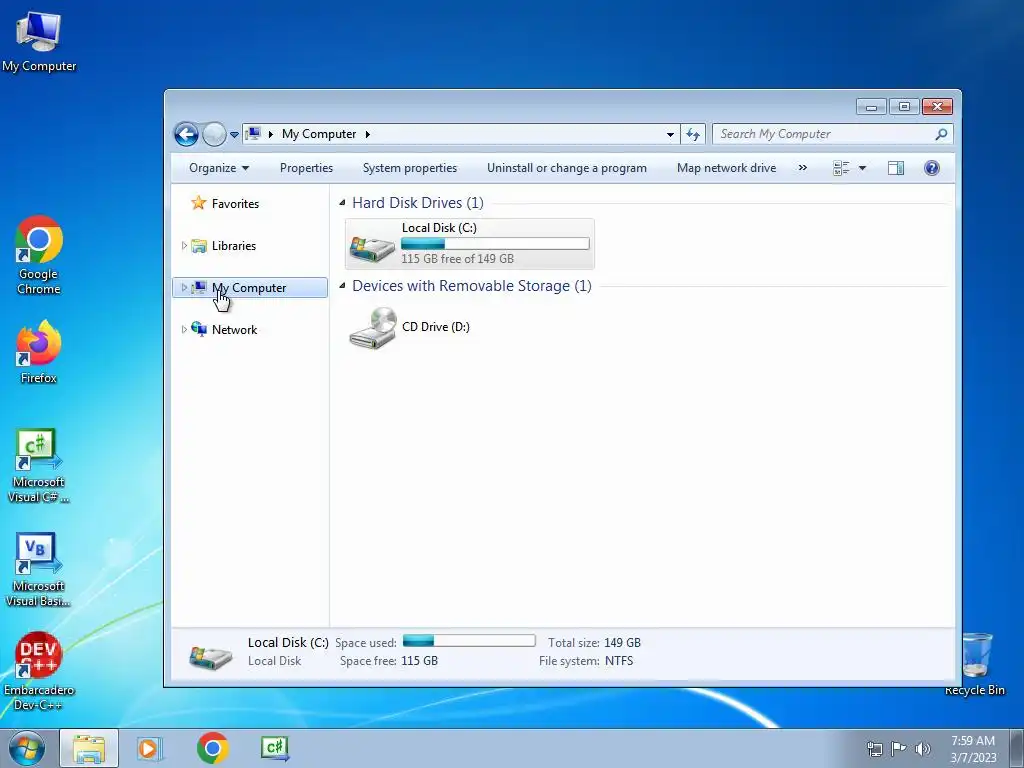Select My Computer in the navigation pane
Screen dimensions: 1024x768
coord(249,287)
